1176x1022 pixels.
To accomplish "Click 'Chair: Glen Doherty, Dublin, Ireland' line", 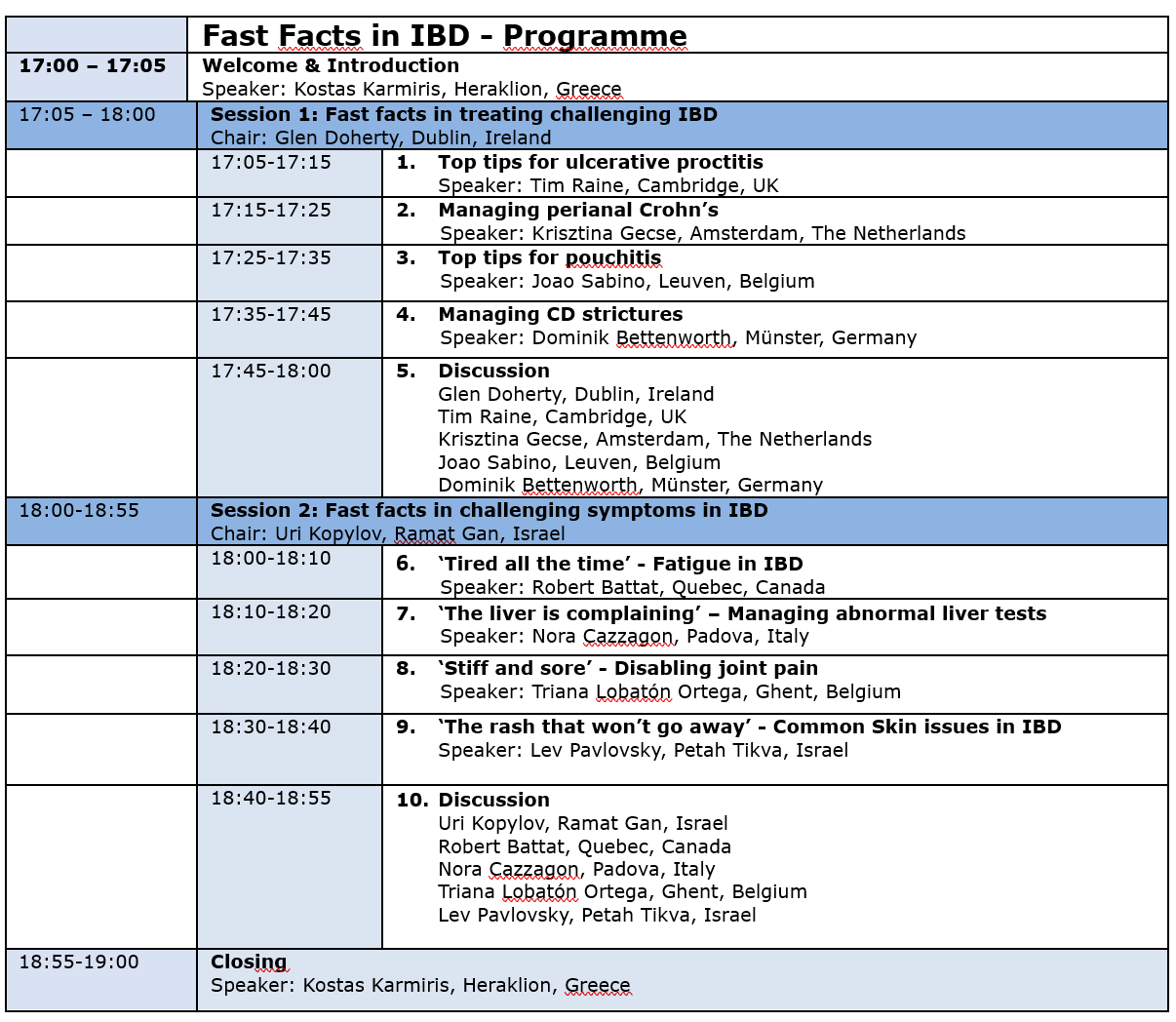I will pyautogui.click(x=380, y=138).
